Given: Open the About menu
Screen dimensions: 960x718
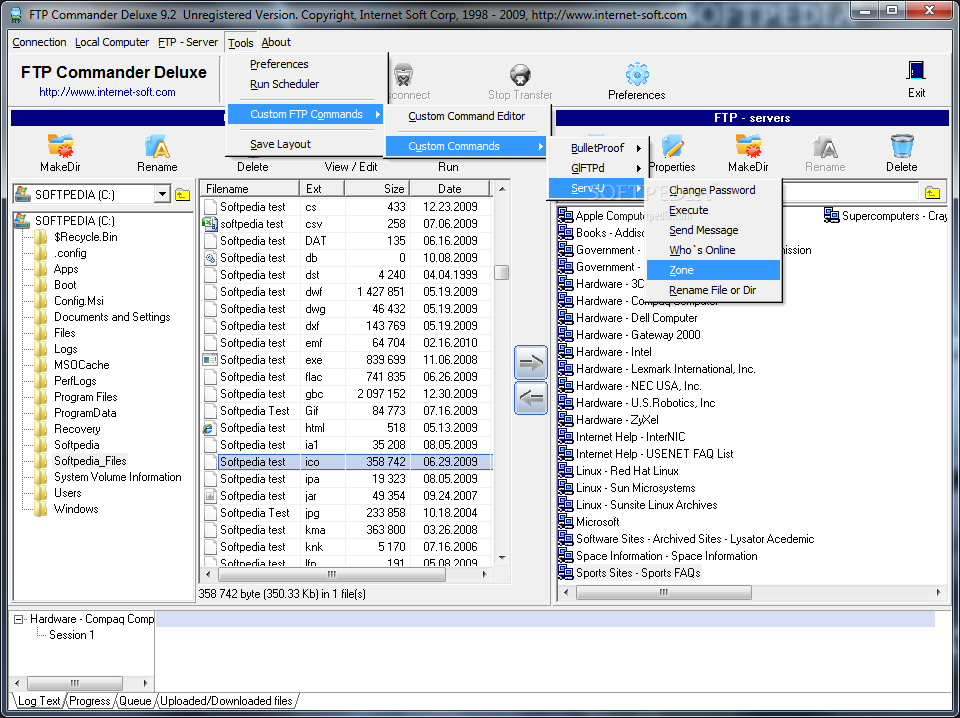Looking at the screenshot, I should 276,42.
